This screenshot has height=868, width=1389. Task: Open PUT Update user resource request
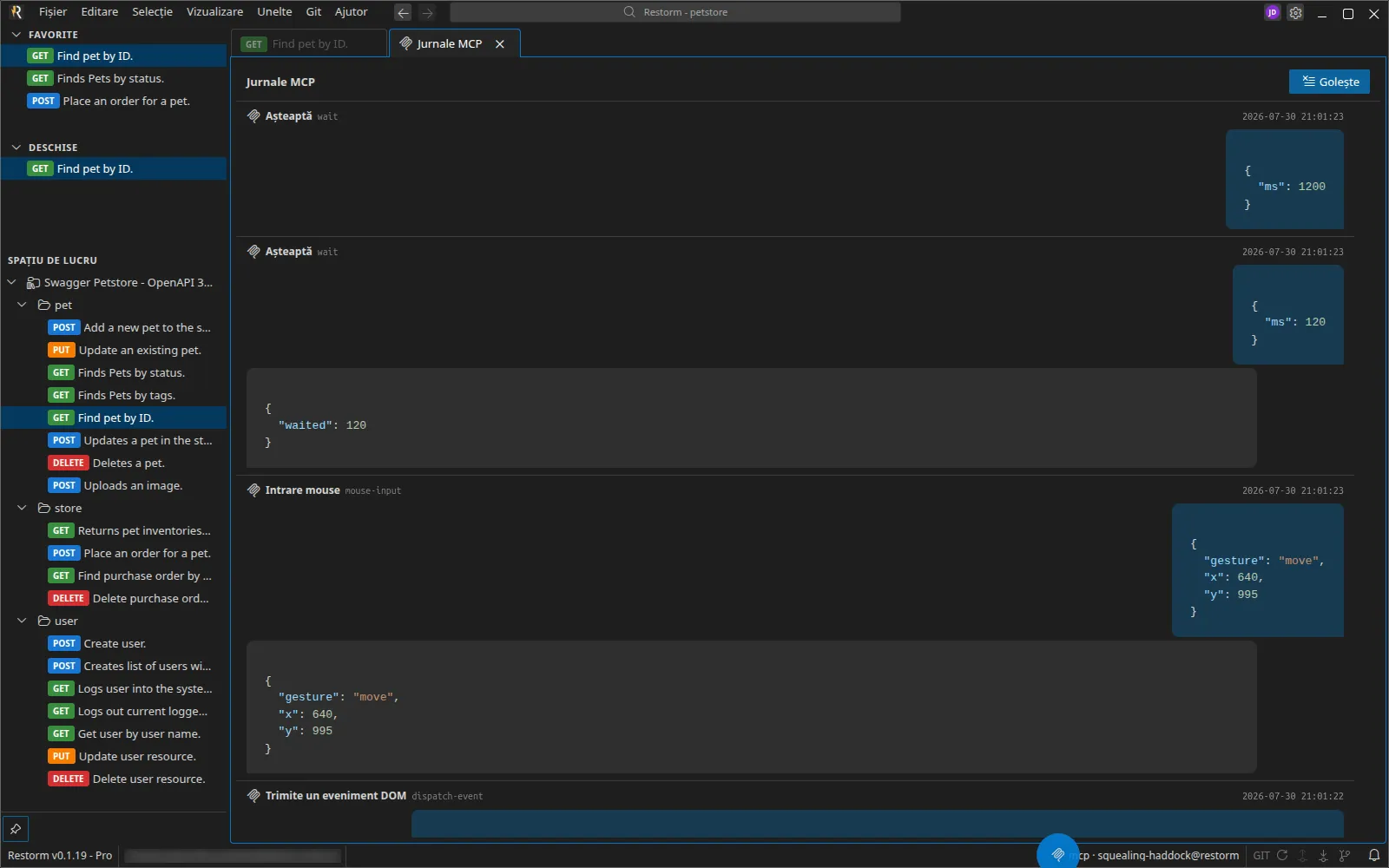[x=114, y=756]
